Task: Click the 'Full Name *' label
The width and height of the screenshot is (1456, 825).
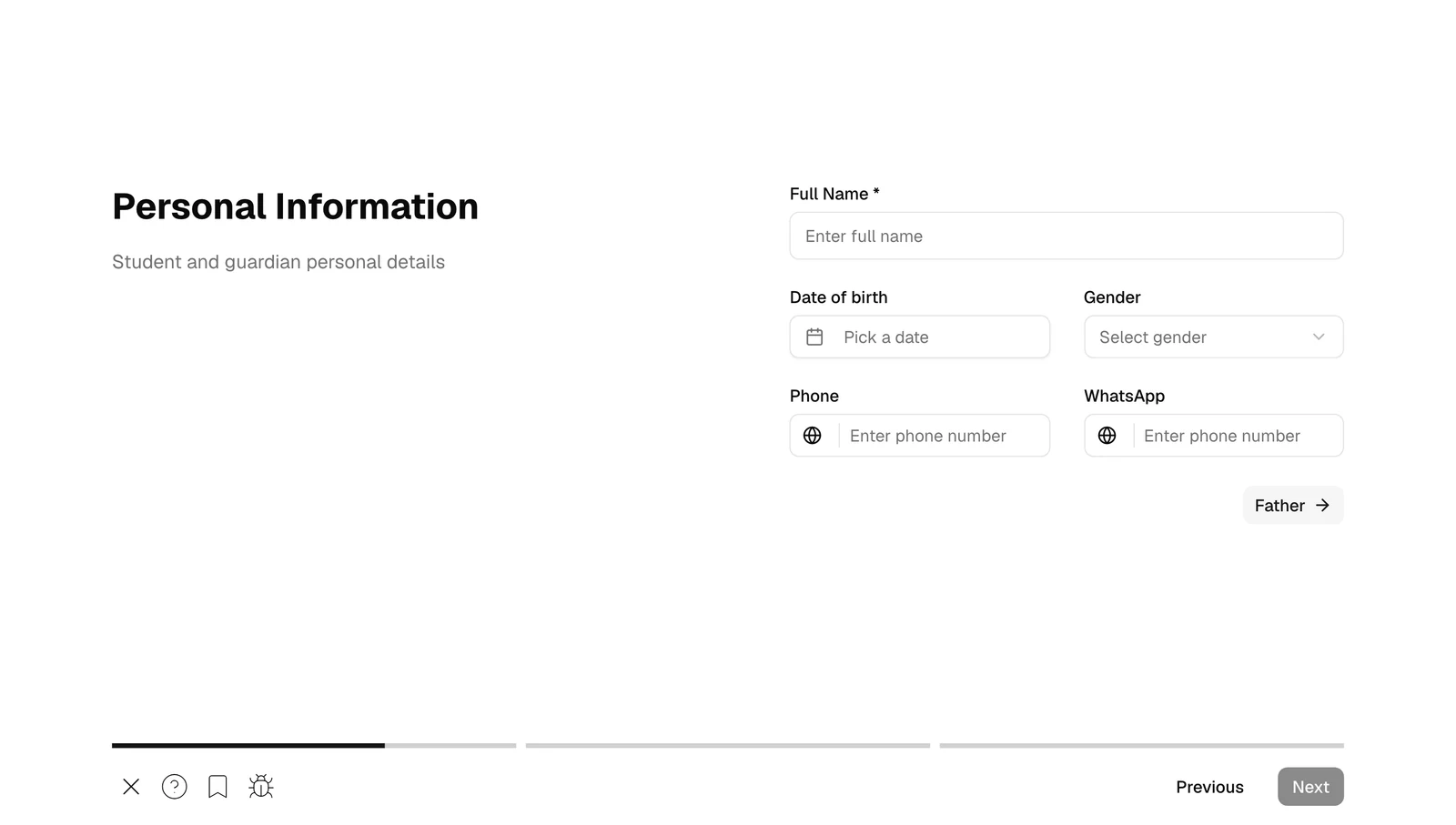Action: (x=834, y=194)
